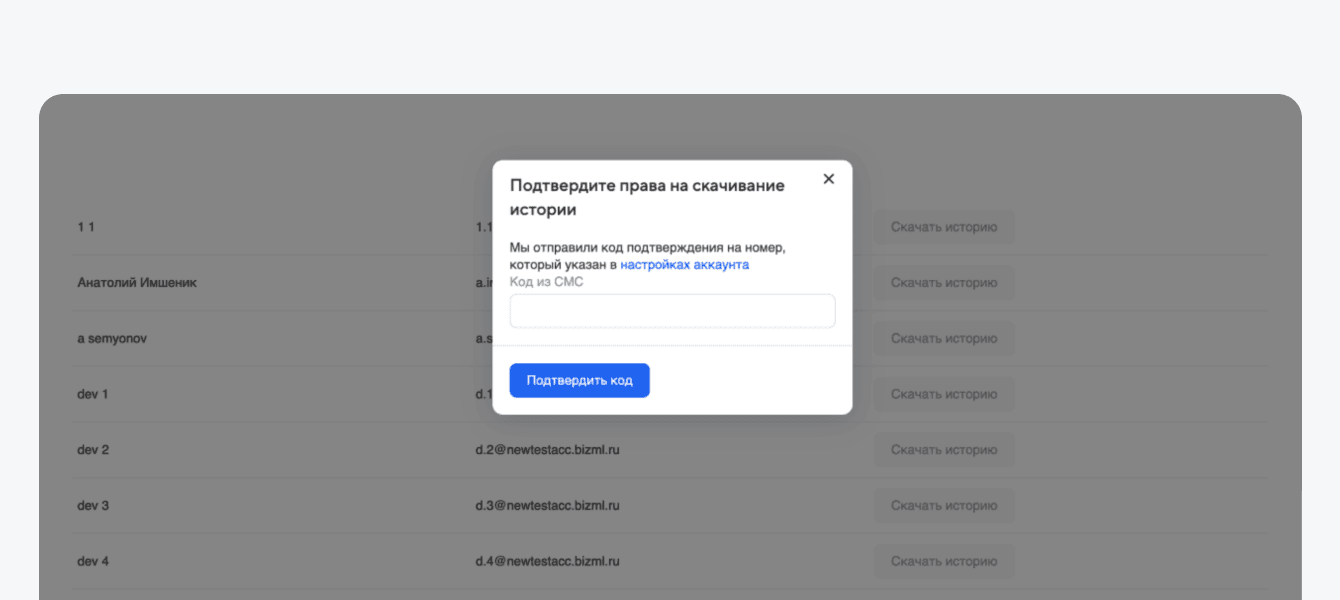Click "Скачать историю" next to d.2@newtestacc.bizml.ru
This screenshot has width=1340, height=600.
click(943, 450)
